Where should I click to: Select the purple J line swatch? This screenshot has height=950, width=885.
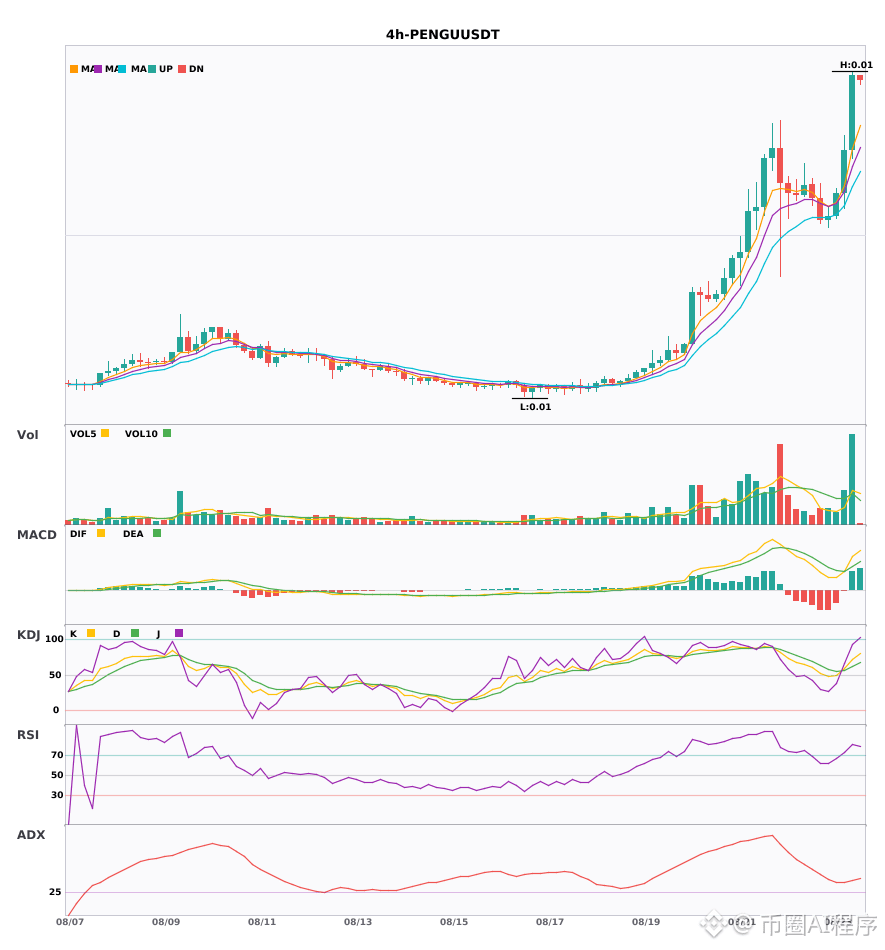pyautogui.click(x=179, y=633)
